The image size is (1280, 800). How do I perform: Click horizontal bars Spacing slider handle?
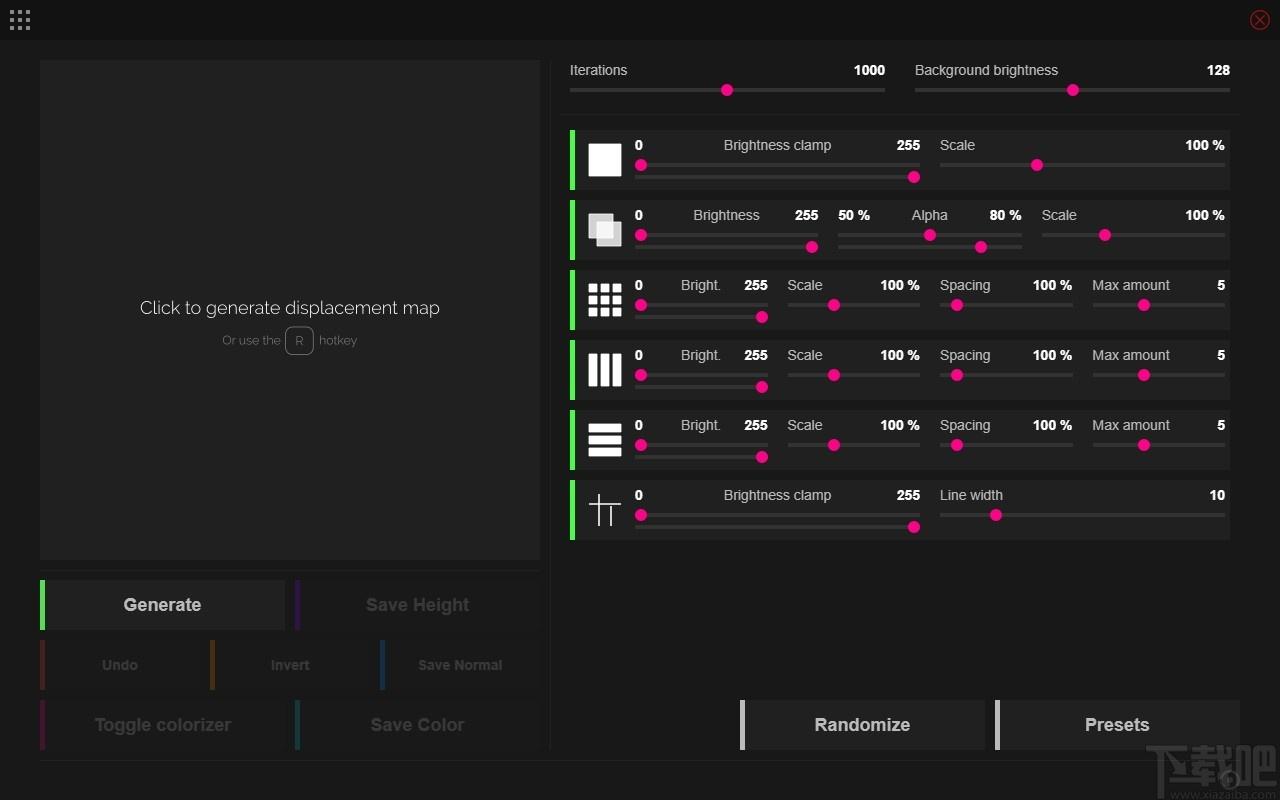(x=957, y=445)
